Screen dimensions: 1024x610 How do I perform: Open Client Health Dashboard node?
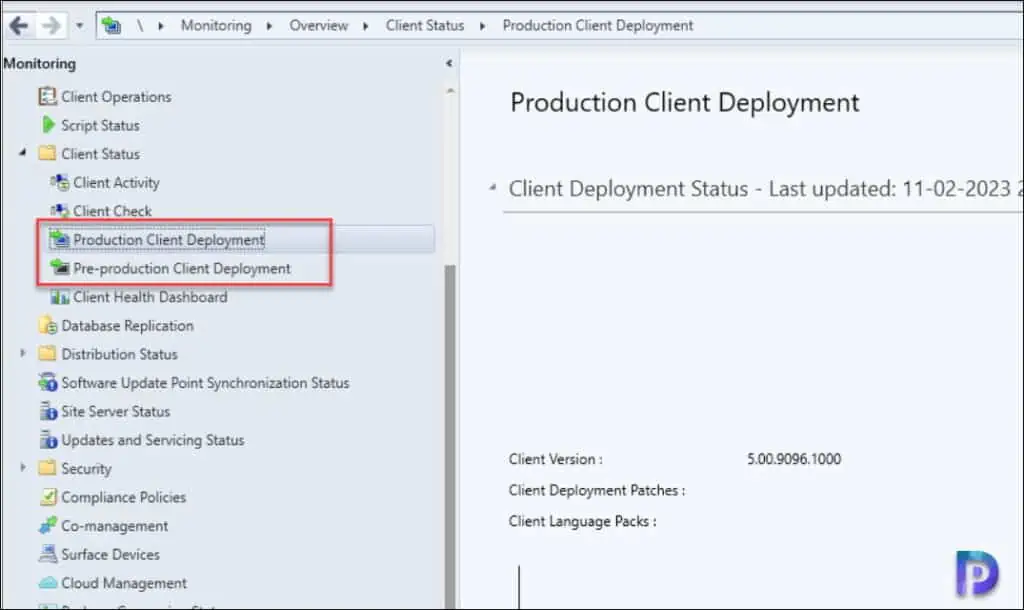pyautogui.click(x=150, y=297)
